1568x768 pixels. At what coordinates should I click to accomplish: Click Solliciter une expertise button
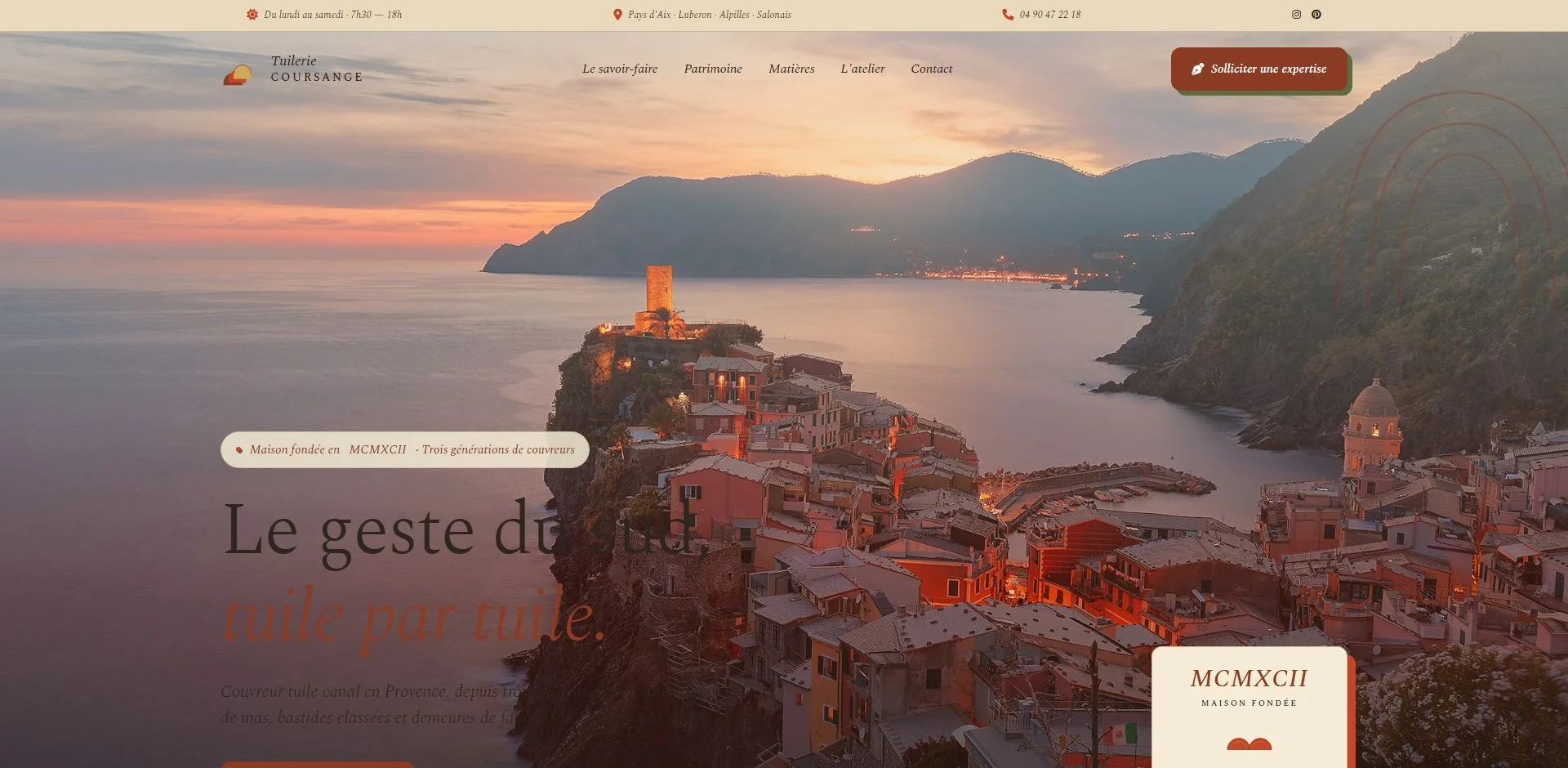pos(1259,69)
